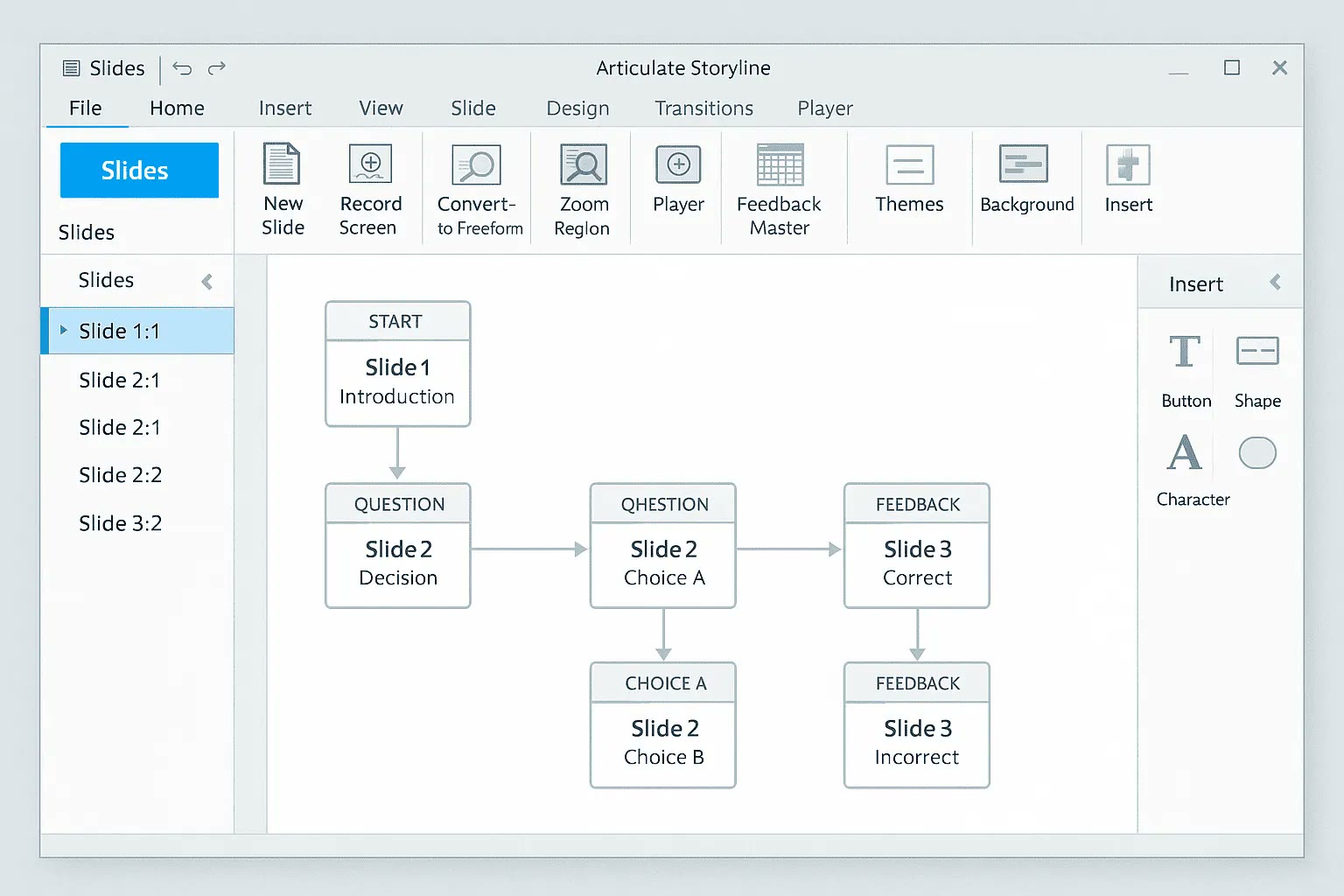Click the Slides label under blue button
The image size is (1344, 896).
pyautogui.click(x=87, y=233)
